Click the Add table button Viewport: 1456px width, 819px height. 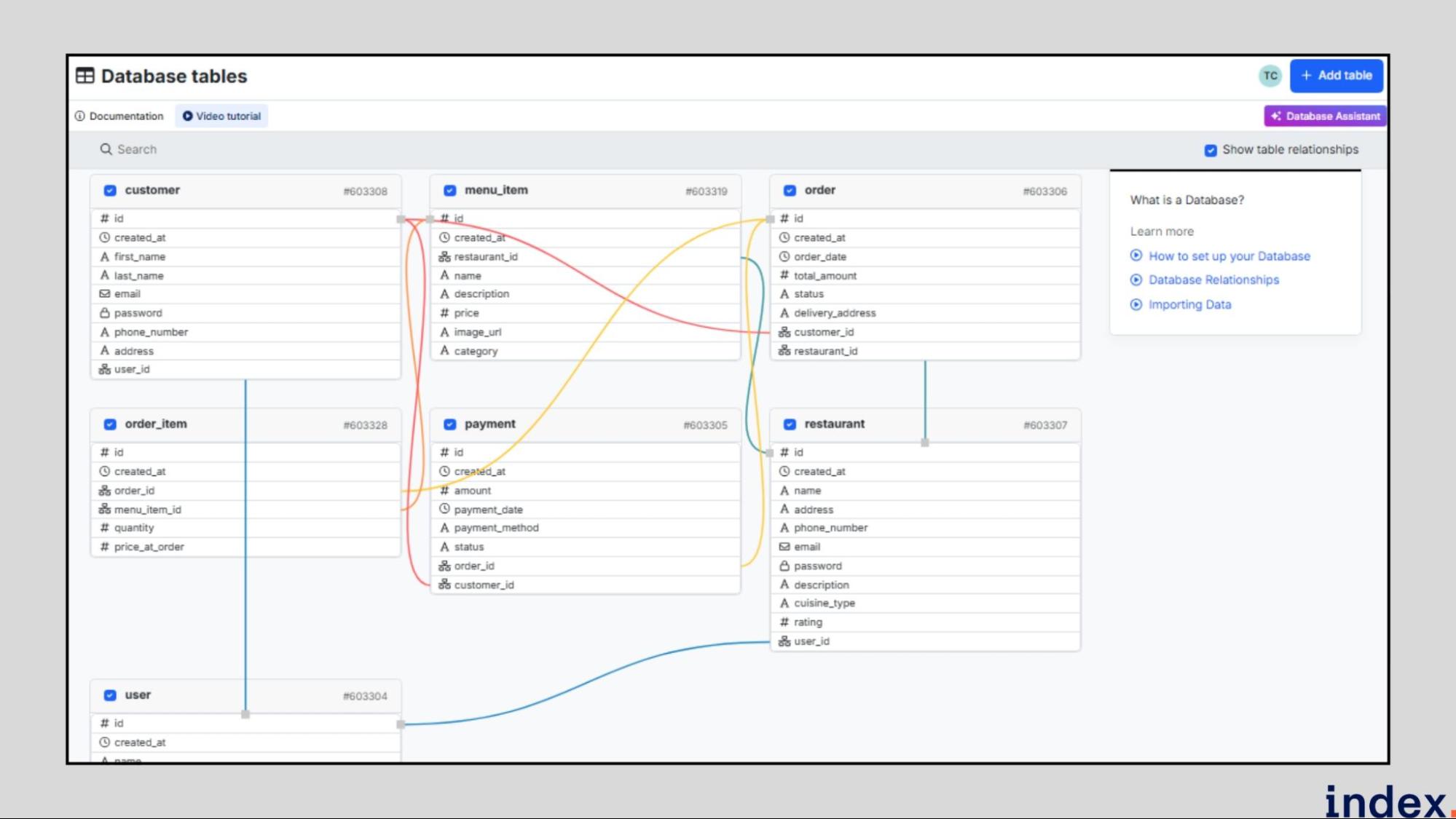click(1336, 76)
